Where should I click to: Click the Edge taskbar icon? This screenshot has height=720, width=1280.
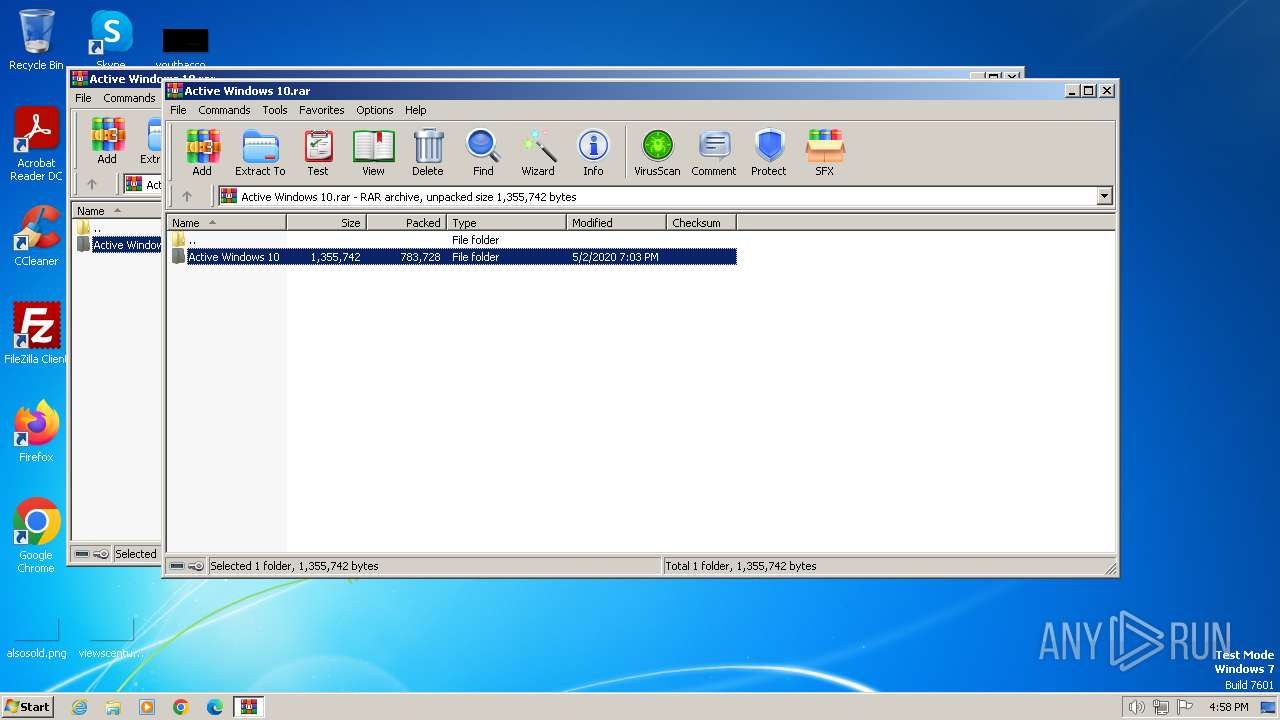[x=215, y=707]
